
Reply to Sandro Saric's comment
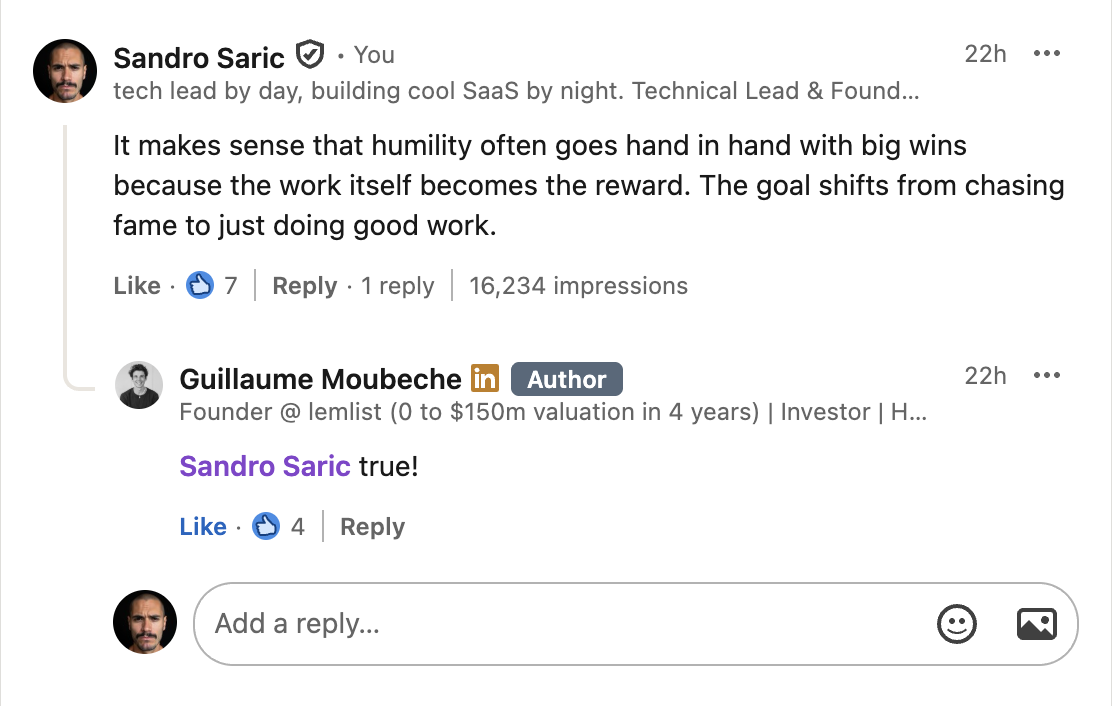click(x=304, y=286)
